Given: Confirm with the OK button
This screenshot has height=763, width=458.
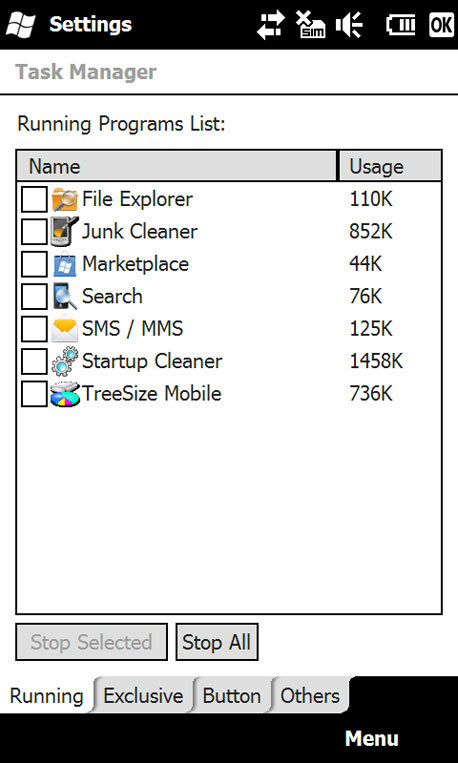Looking at the screenshot, I should click(x=441, y=25).
